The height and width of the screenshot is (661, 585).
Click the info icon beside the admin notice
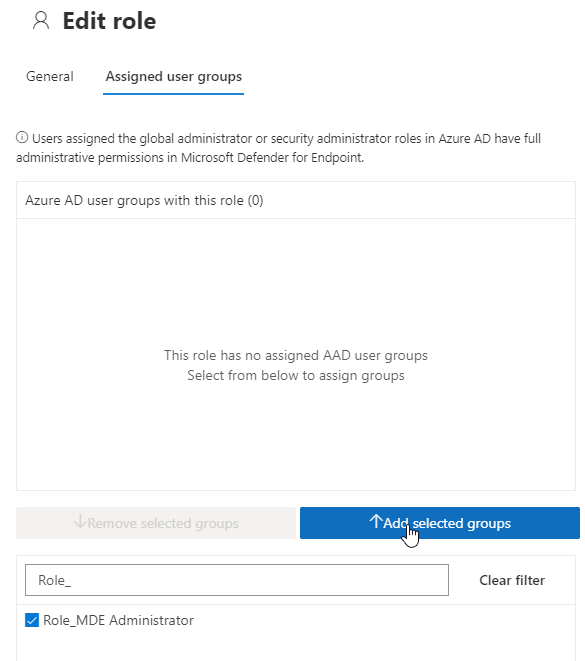pos(22,137)
